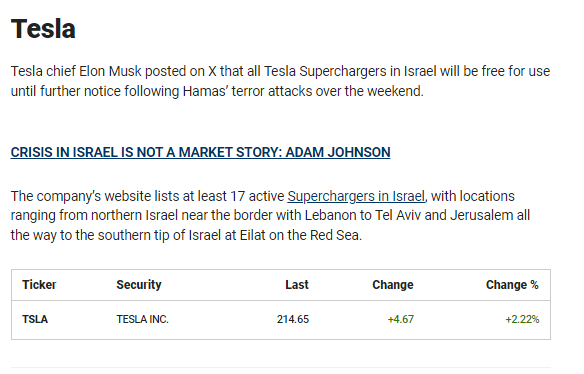Click the words Tel Aviv in second paragraph

(x=397, y=215)
